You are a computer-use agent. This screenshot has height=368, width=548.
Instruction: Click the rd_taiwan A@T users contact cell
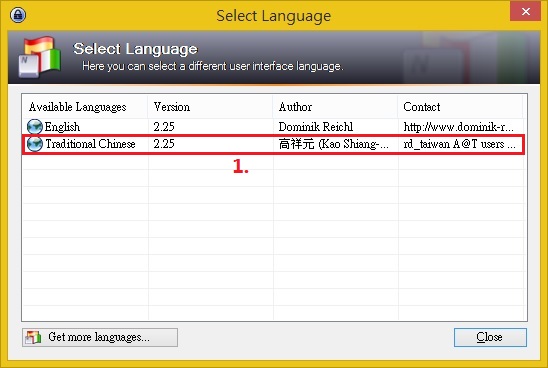459,144
